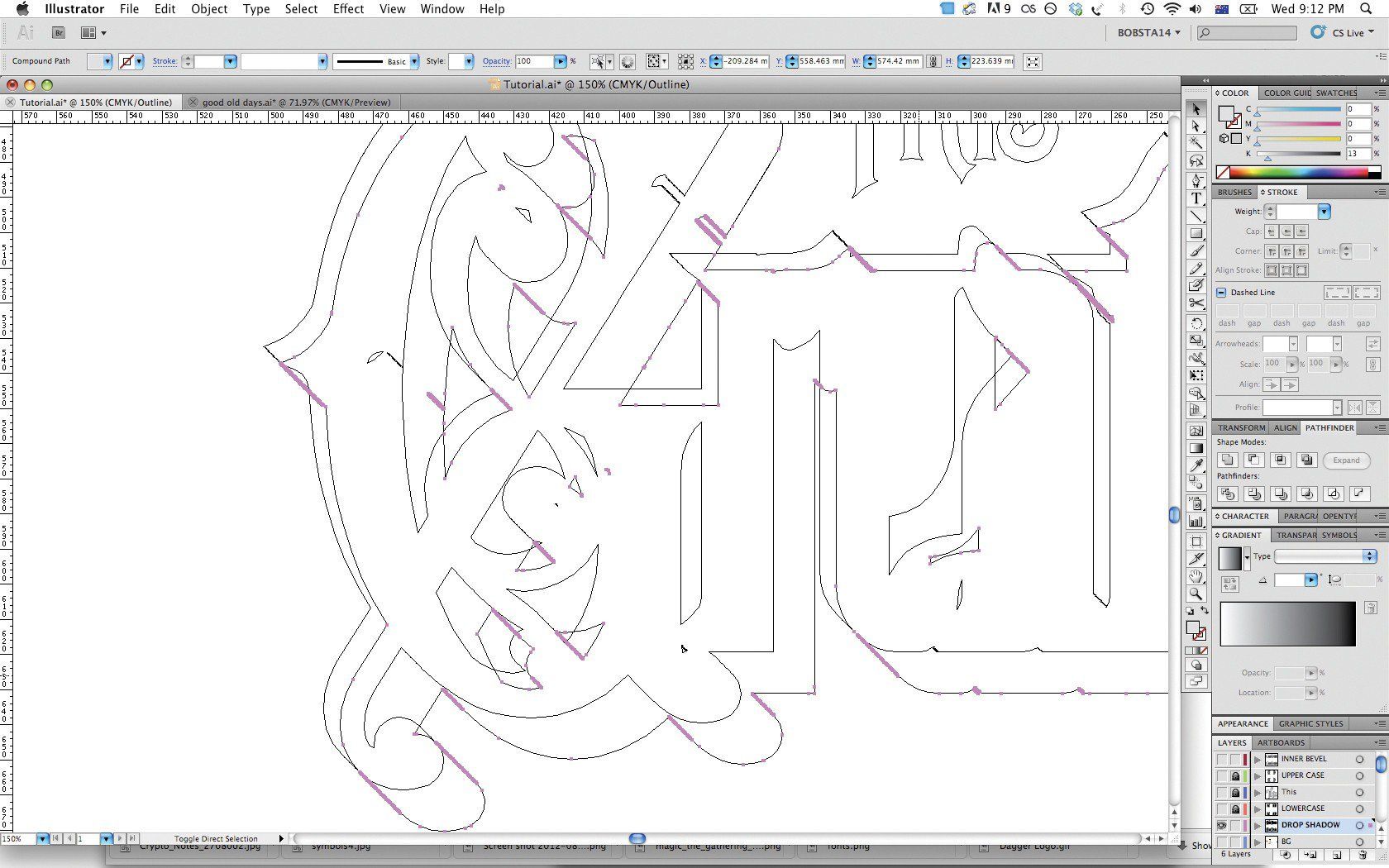Toggle visibility of LOWERCASE layer

[1222, 808]
